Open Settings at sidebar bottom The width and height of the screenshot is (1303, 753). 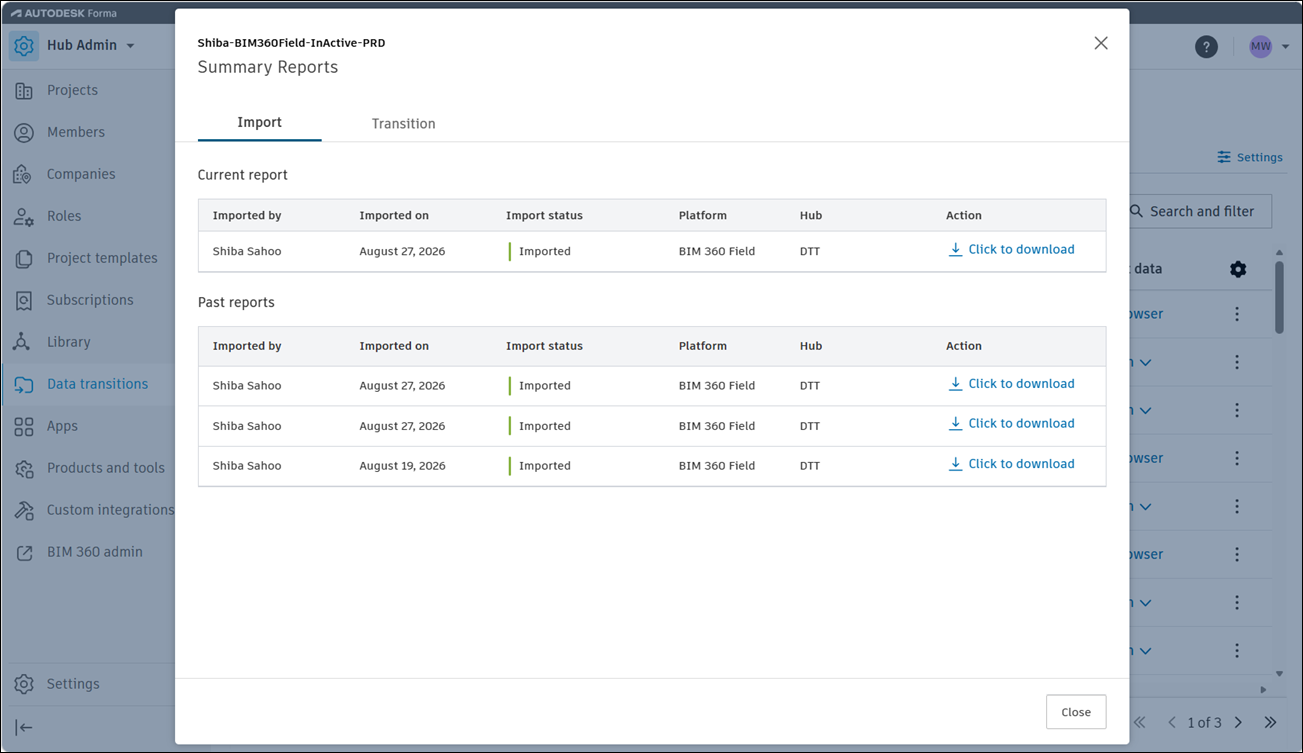click(73, 684)
